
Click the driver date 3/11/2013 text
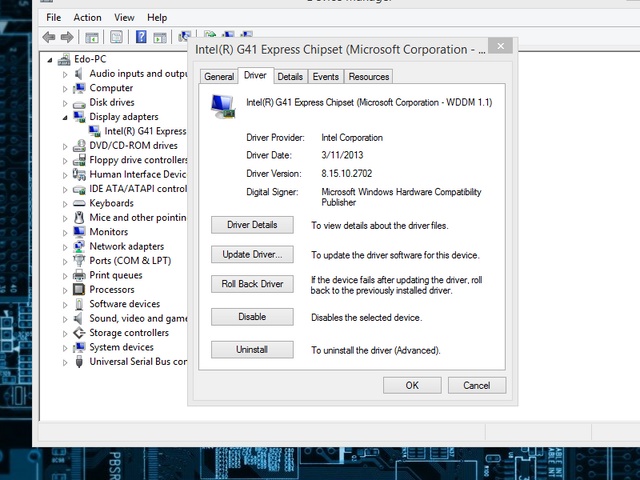pos(342,155)
